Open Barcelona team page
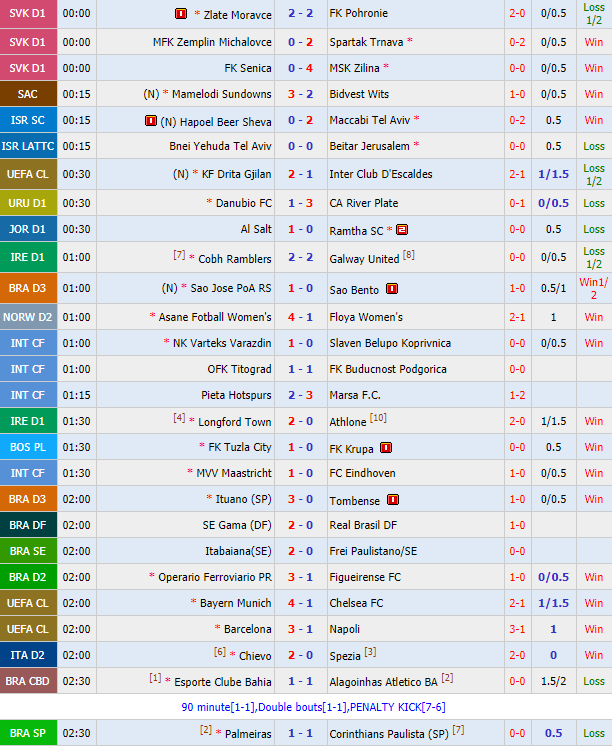612x746 pixels. [247, 629]
